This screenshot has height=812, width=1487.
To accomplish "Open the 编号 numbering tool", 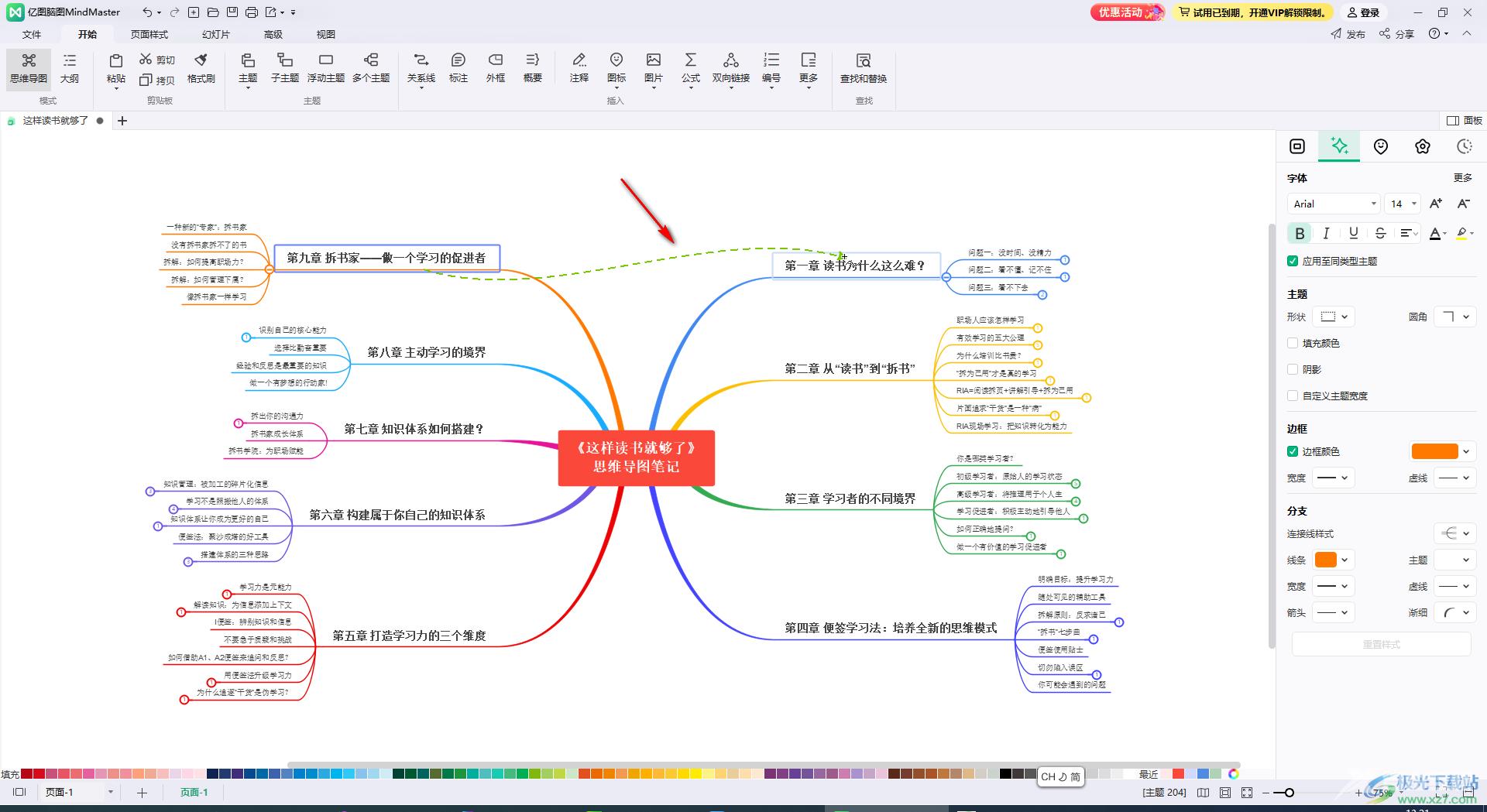I will pos(771,68).
